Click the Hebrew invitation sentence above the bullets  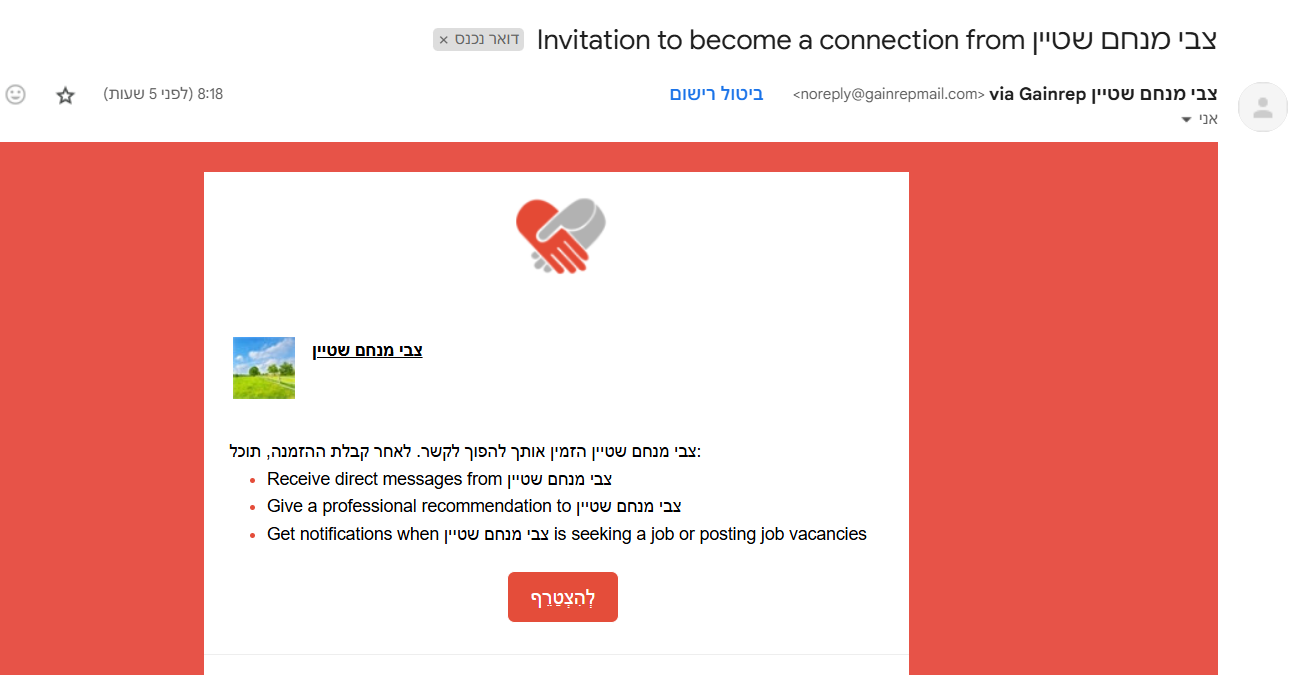[x=465, y=452]
